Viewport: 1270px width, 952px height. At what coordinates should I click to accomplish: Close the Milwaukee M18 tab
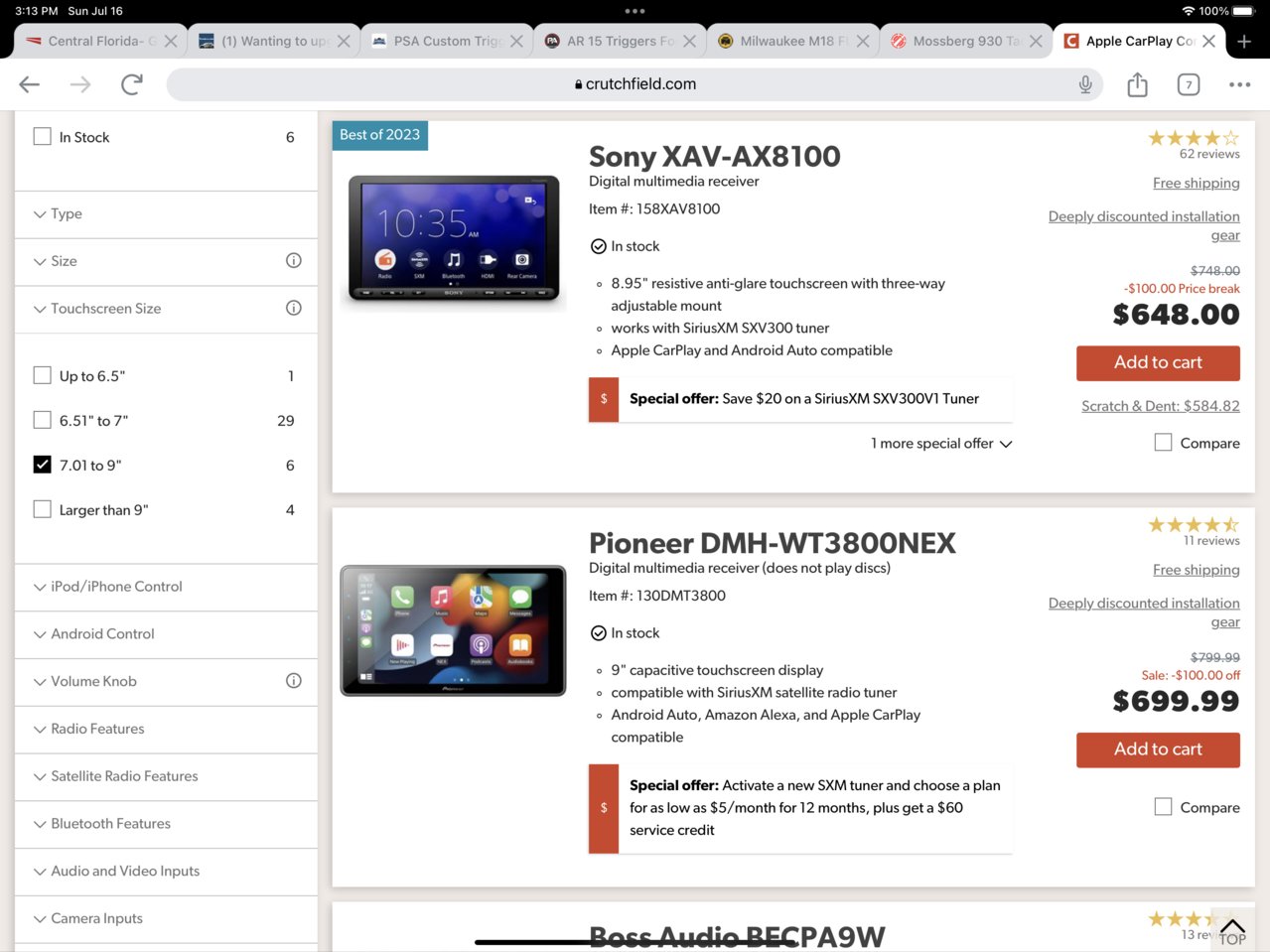coord(863,41)
